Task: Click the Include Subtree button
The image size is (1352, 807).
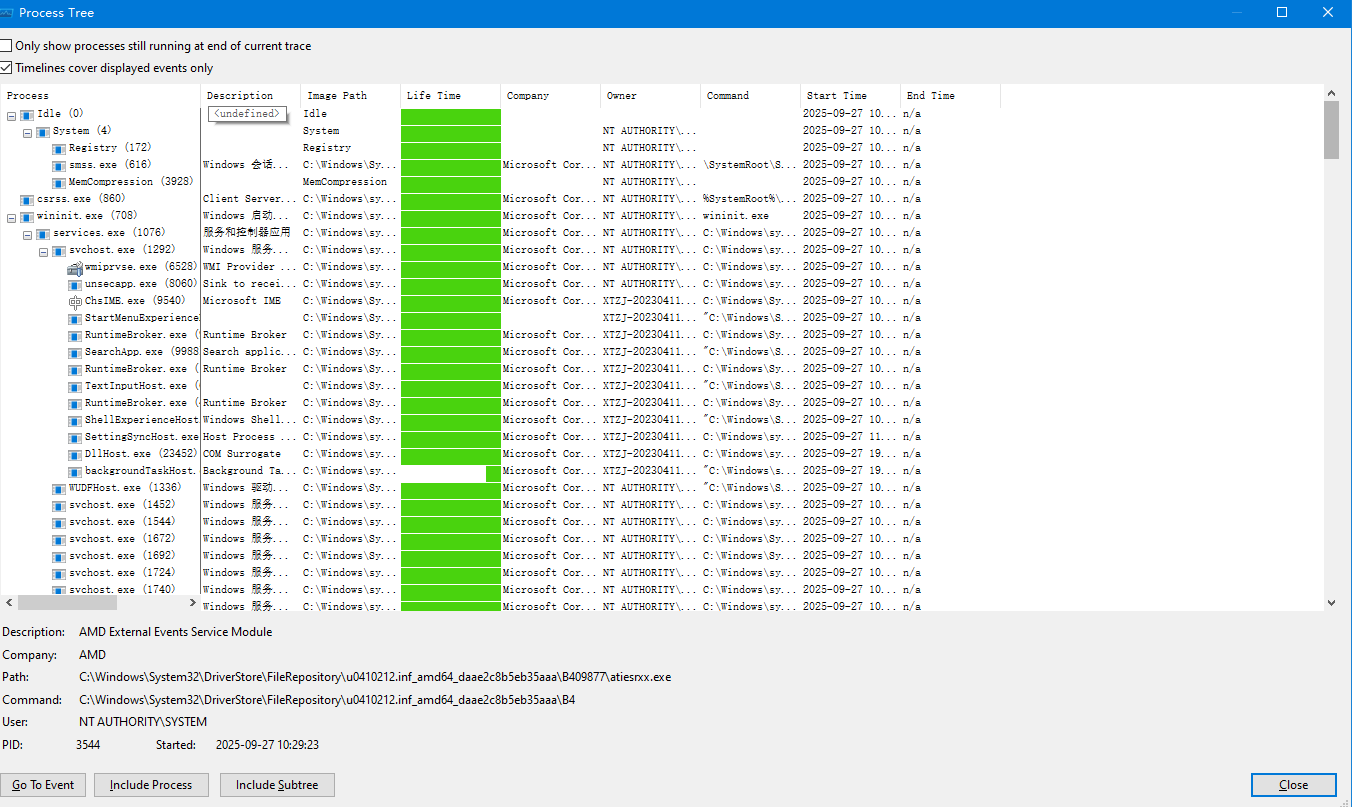Action: click(277, 785)
